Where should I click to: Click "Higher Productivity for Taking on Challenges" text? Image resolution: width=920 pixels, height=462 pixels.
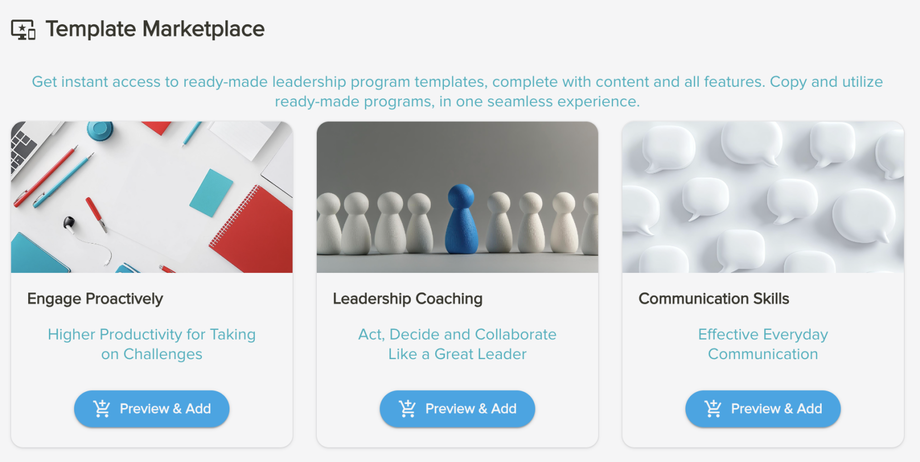point(152,344)
